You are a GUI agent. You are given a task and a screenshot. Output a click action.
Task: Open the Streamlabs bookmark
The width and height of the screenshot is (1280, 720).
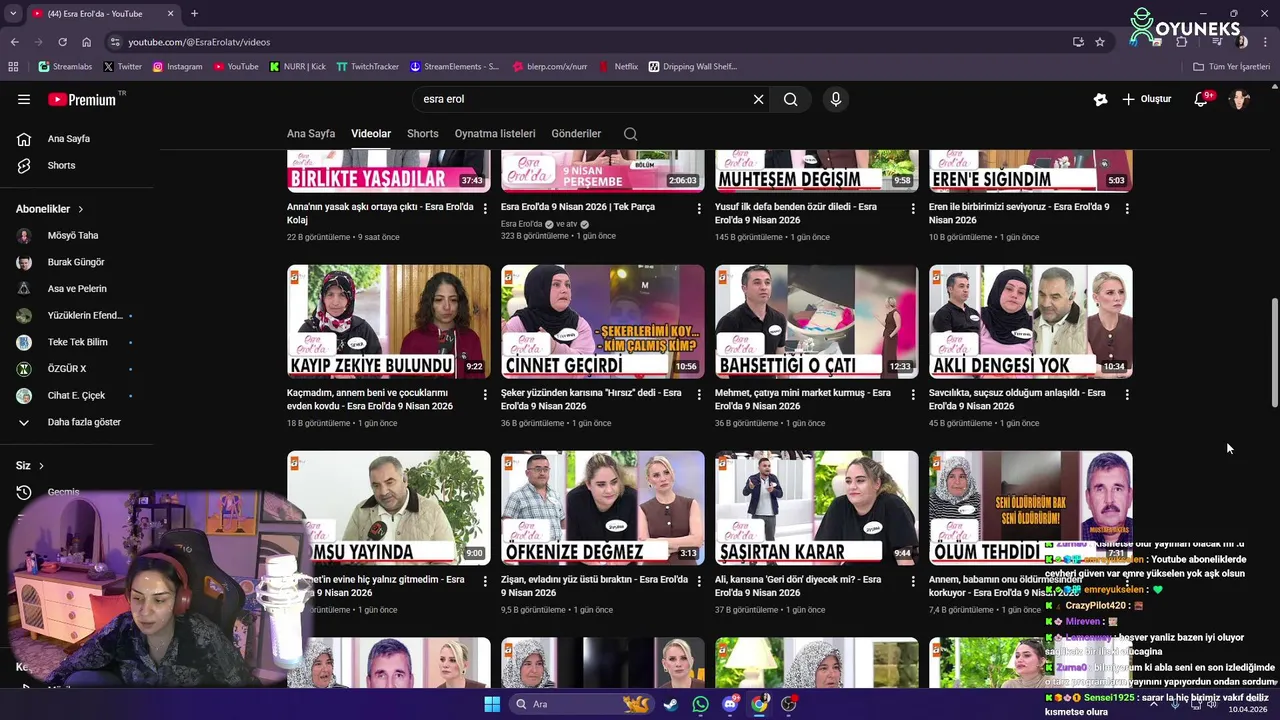[x=66, y=67]
